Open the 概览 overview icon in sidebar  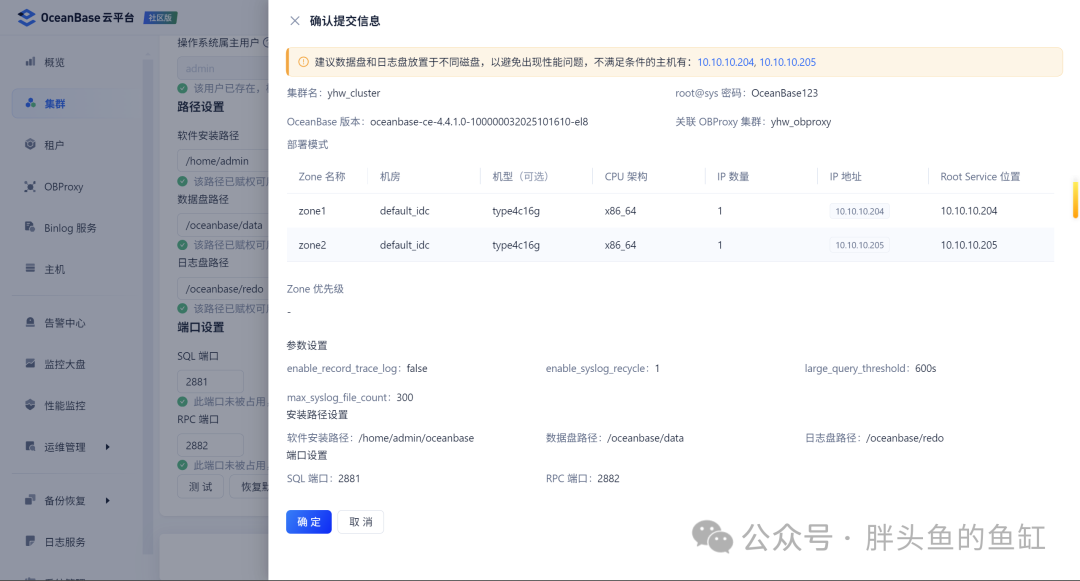coord(30,62)
